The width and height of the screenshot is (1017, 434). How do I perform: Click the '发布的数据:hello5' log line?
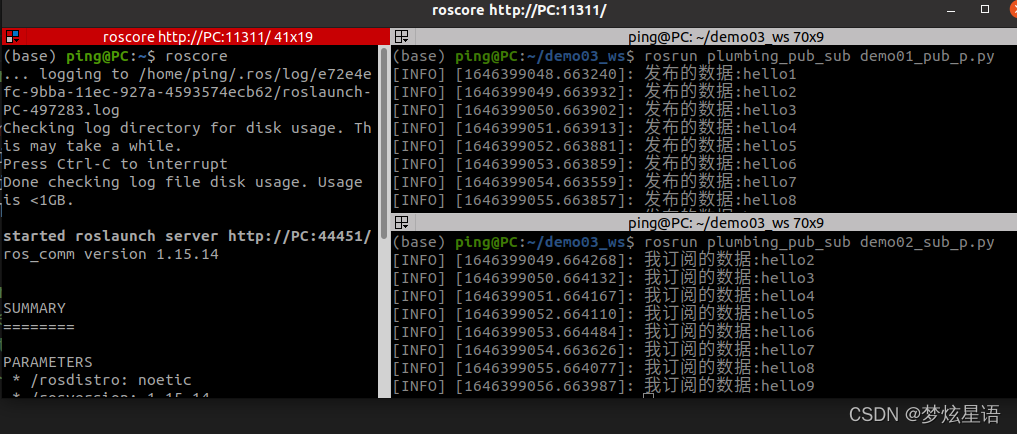point(595,146)
